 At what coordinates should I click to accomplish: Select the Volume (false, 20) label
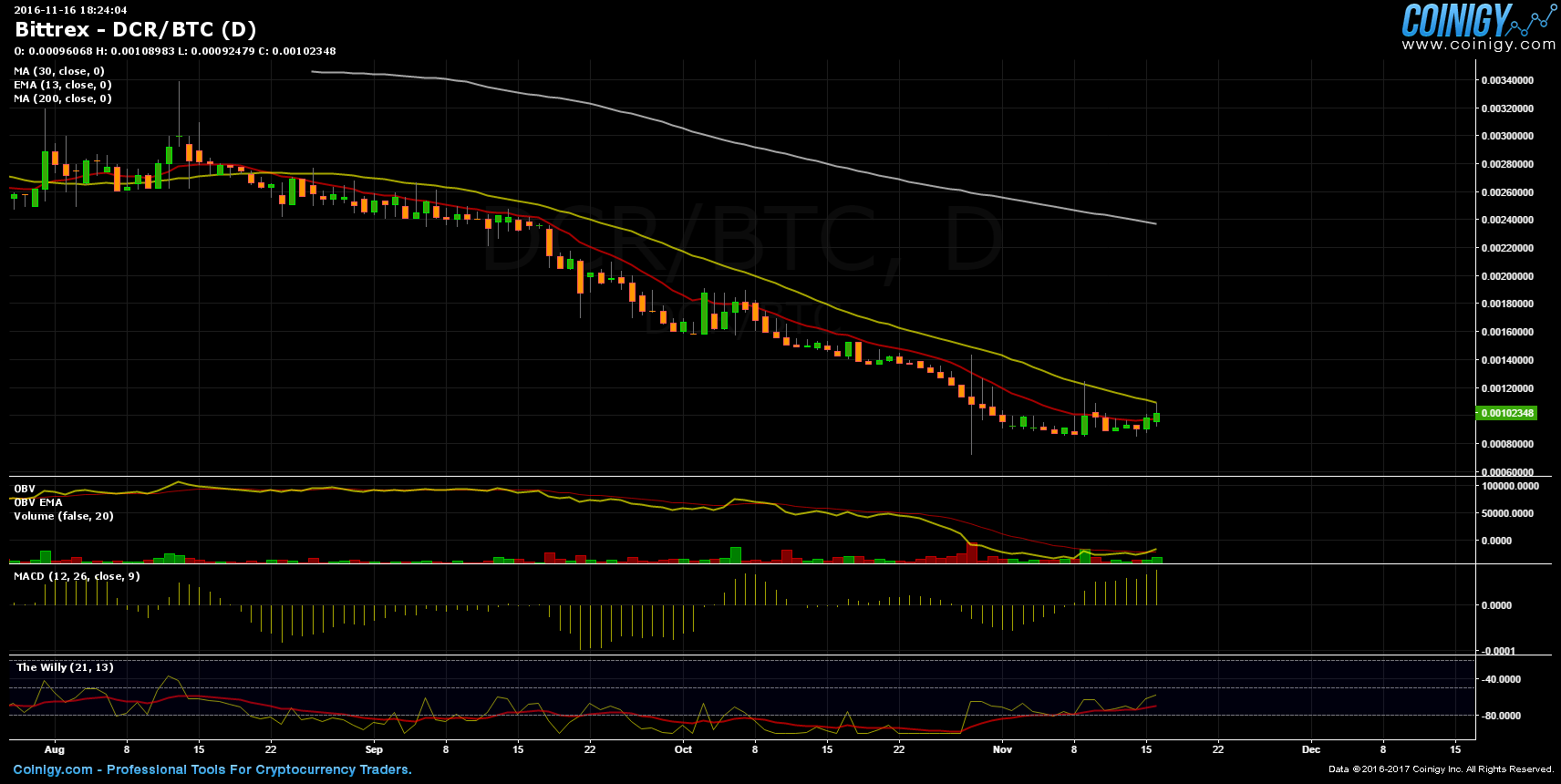(64, 516)
